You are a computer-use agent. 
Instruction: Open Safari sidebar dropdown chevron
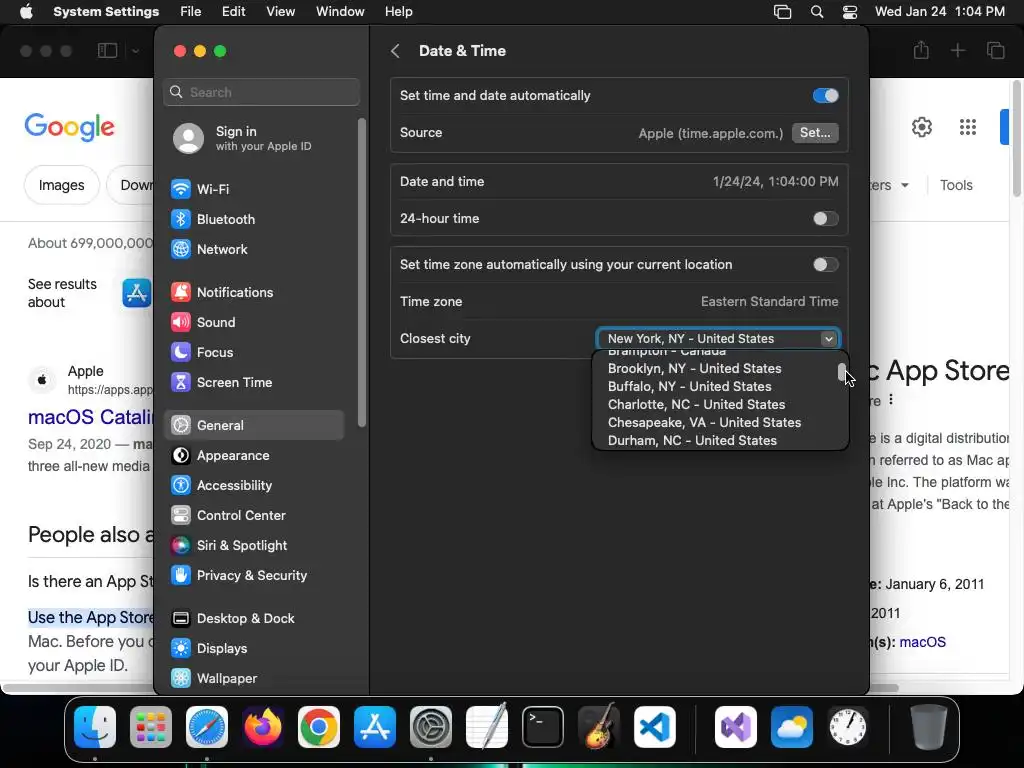pyautogui.click(x=135, y=51)
